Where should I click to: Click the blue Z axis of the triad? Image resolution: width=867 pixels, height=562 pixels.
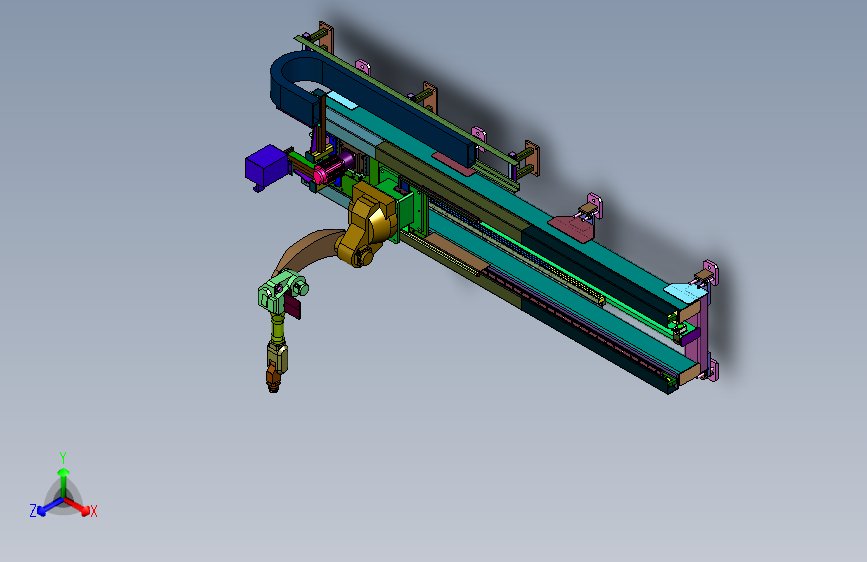click(x=50, y=507)
